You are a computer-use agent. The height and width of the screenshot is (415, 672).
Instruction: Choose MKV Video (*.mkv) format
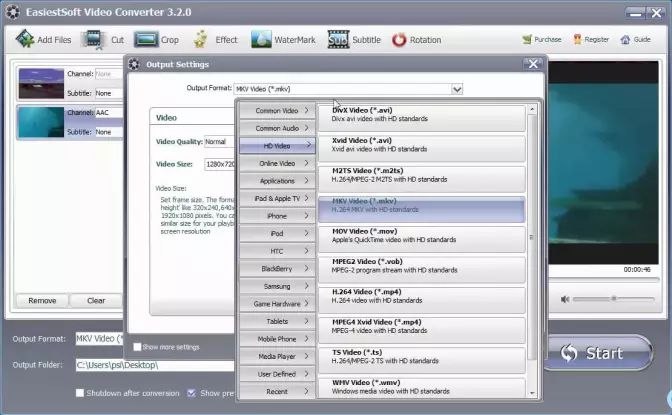pyautogui.click(x=422, y=209)
